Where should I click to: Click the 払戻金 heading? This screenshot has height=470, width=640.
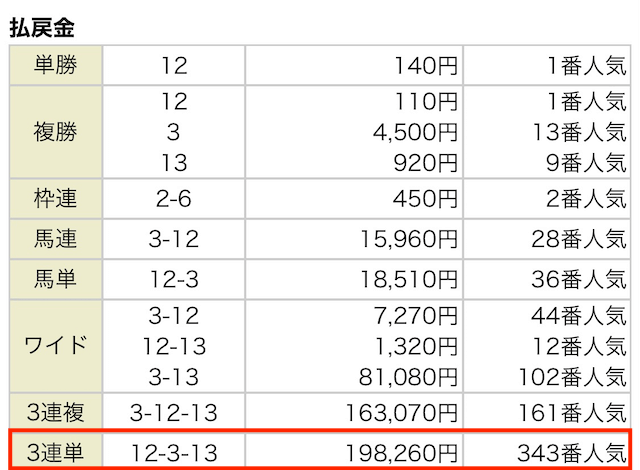pos(42,28)
